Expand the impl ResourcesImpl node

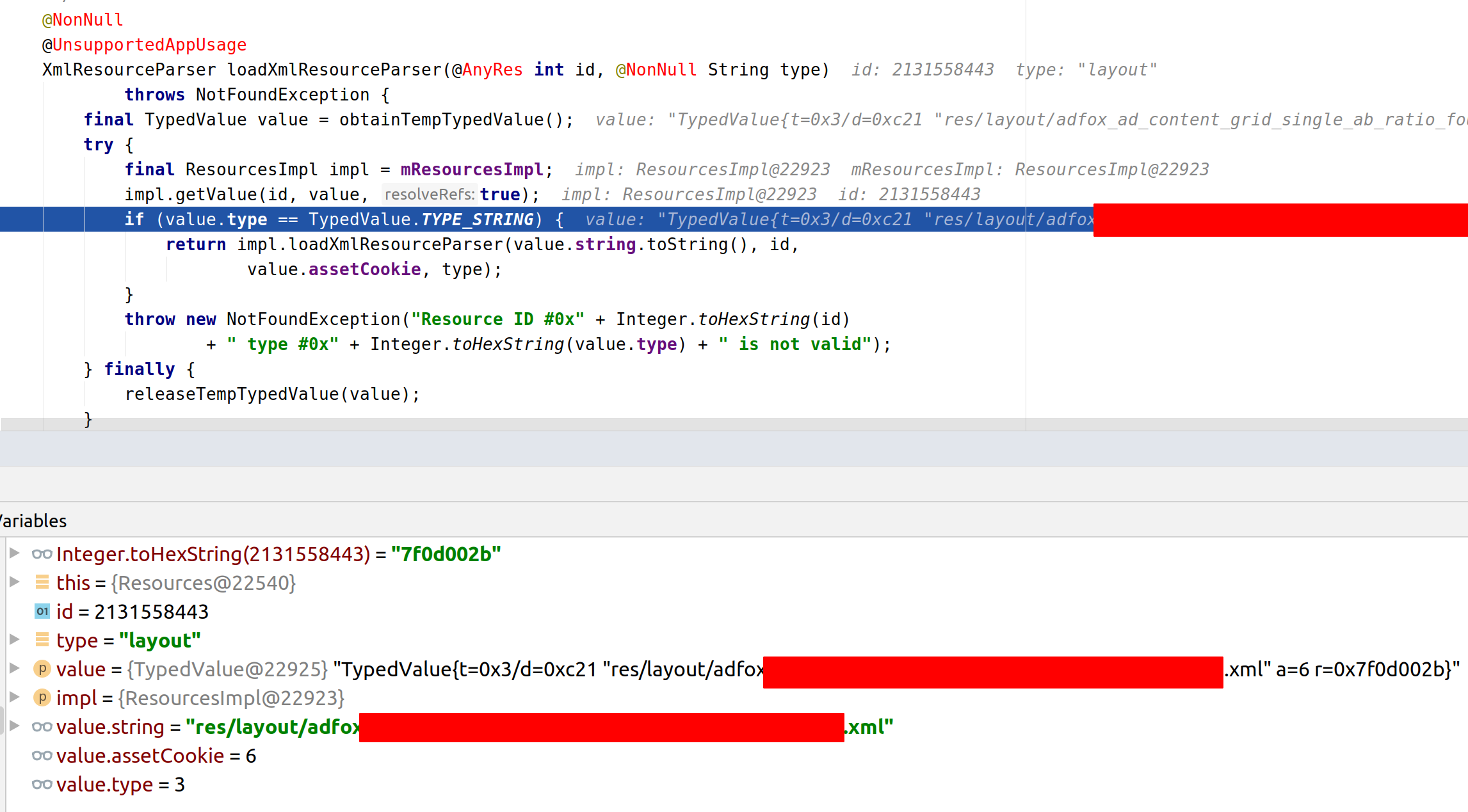pos(14,697)
